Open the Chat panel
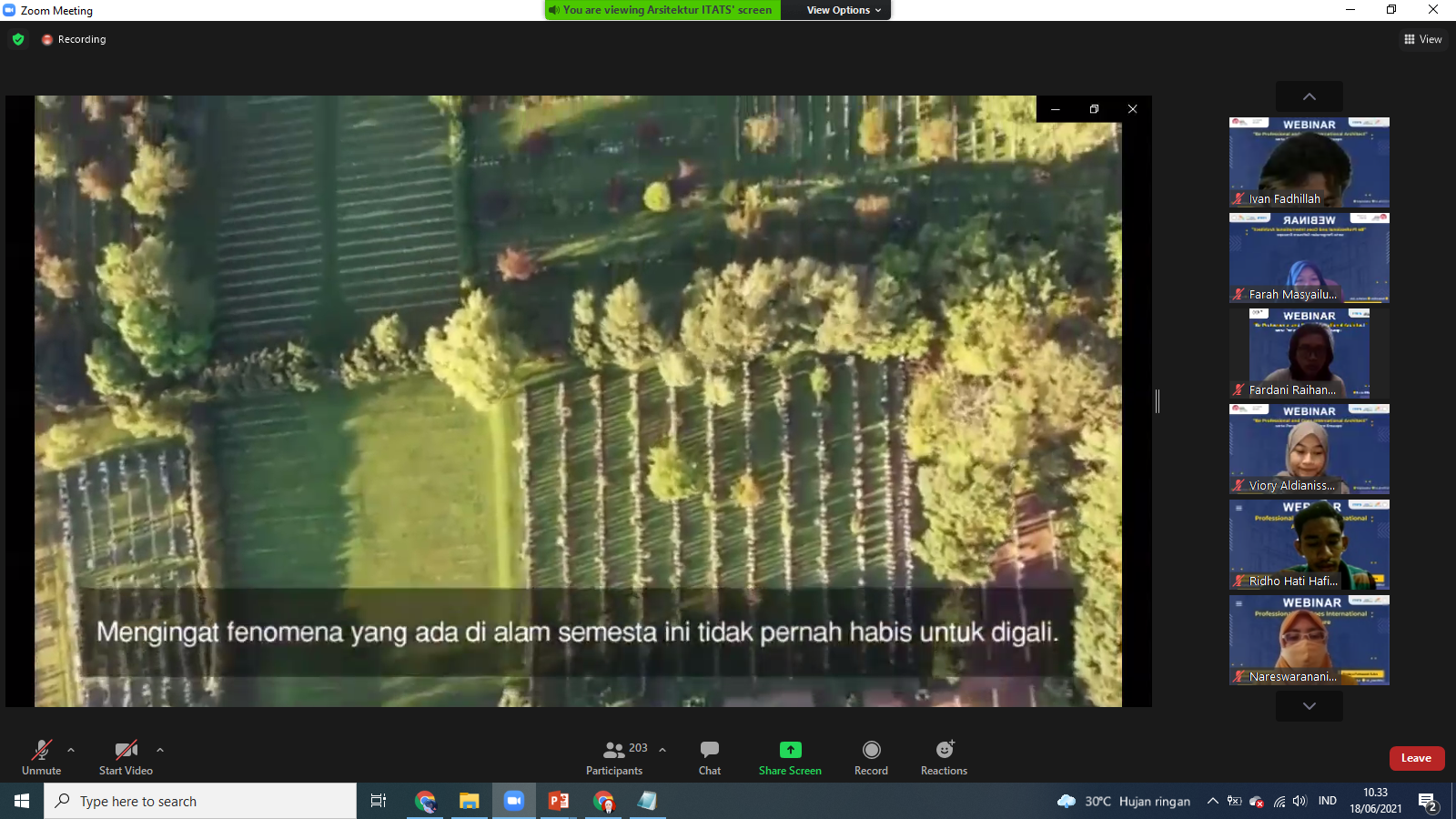 pyautogui.click(x=709, y=757)
